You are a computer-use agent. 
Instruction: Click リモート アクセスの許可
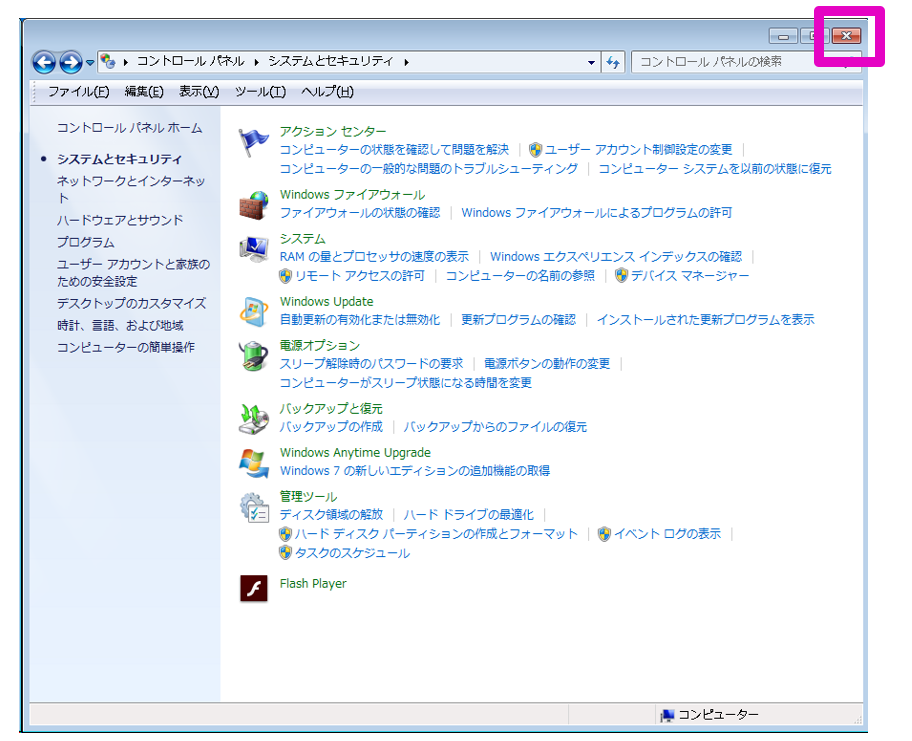coord(359,276)
